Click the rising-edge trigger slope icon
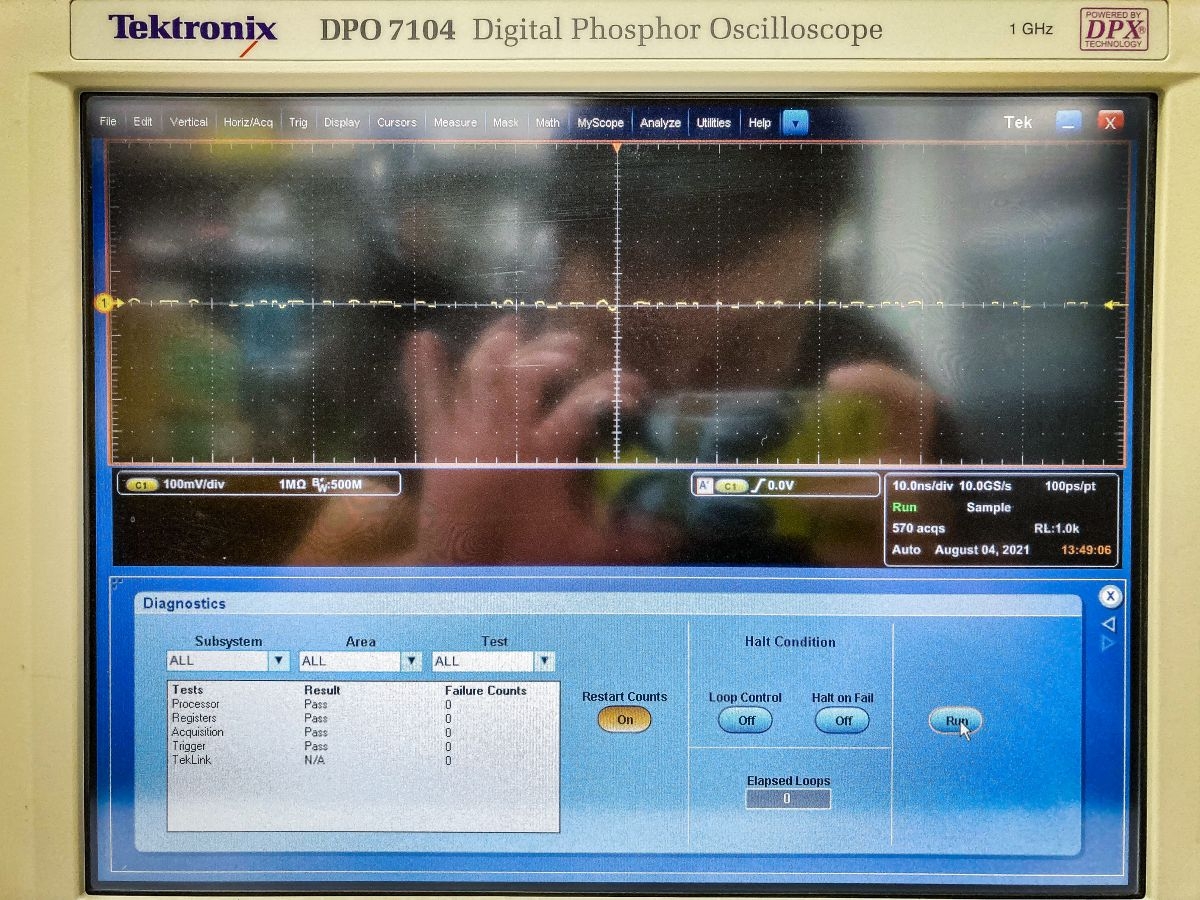 [757, 486]
